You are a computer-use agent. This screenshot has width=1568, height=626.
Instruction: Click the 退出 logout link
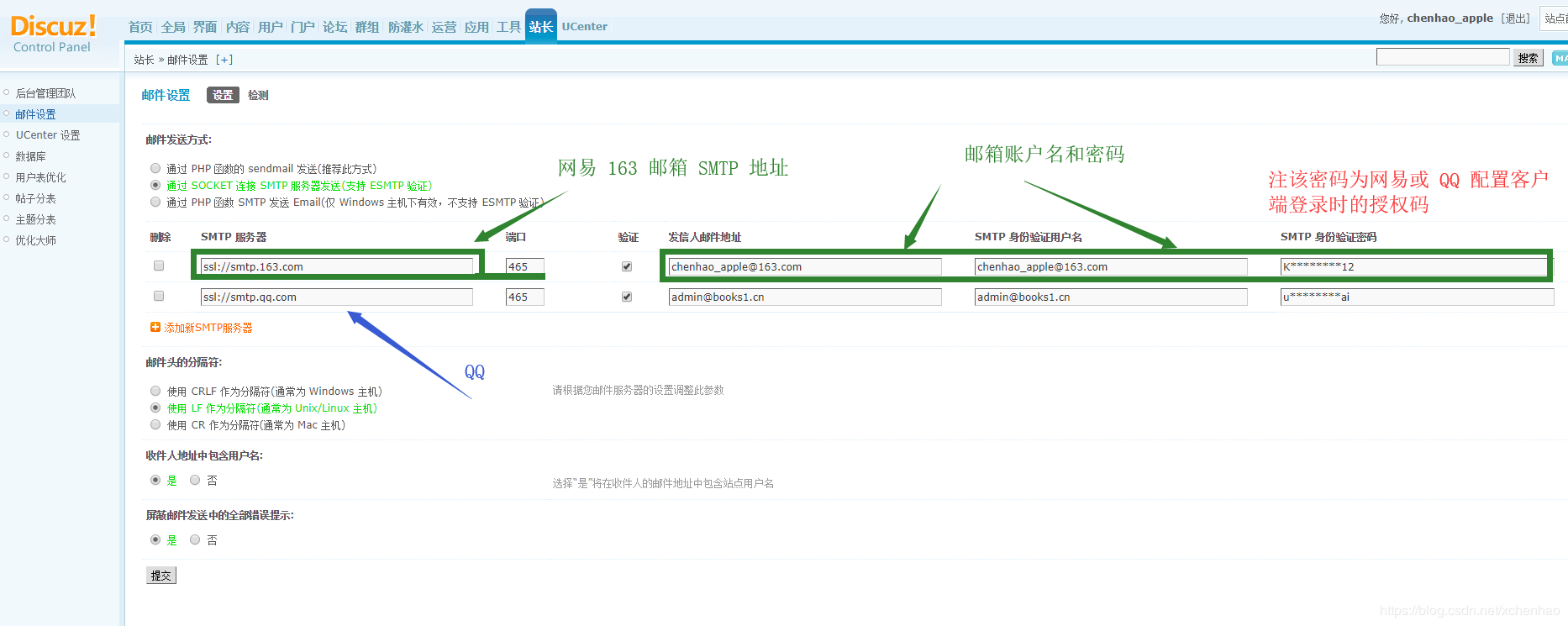pyautogui.click(x=1515, y=18)
